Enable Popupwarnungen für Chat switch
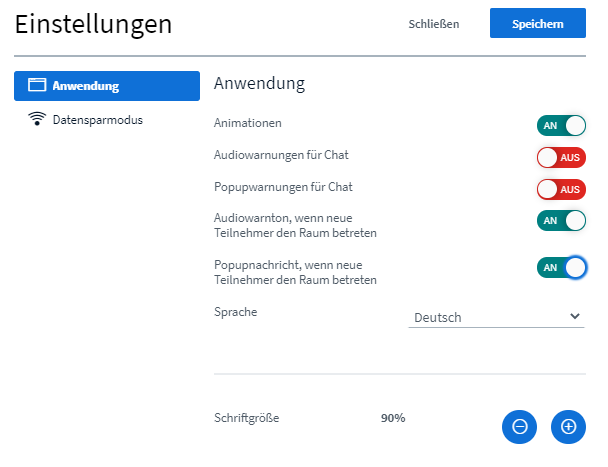The image size is (608, 467). tap(561, 189)
